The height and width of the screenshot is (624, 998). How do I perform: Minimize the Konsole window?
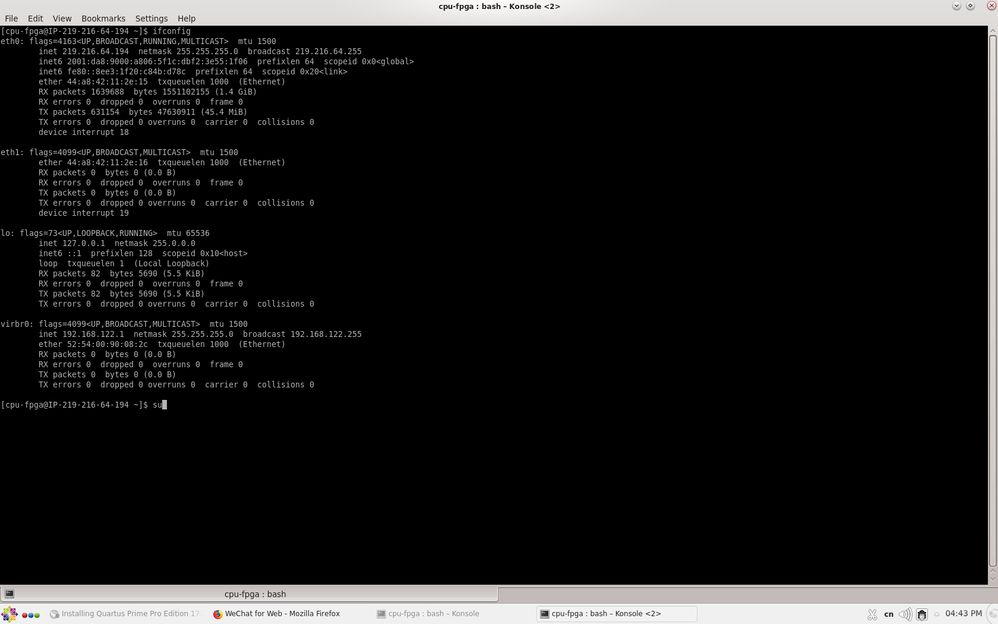pyautogui.click(x=956, y=6)
